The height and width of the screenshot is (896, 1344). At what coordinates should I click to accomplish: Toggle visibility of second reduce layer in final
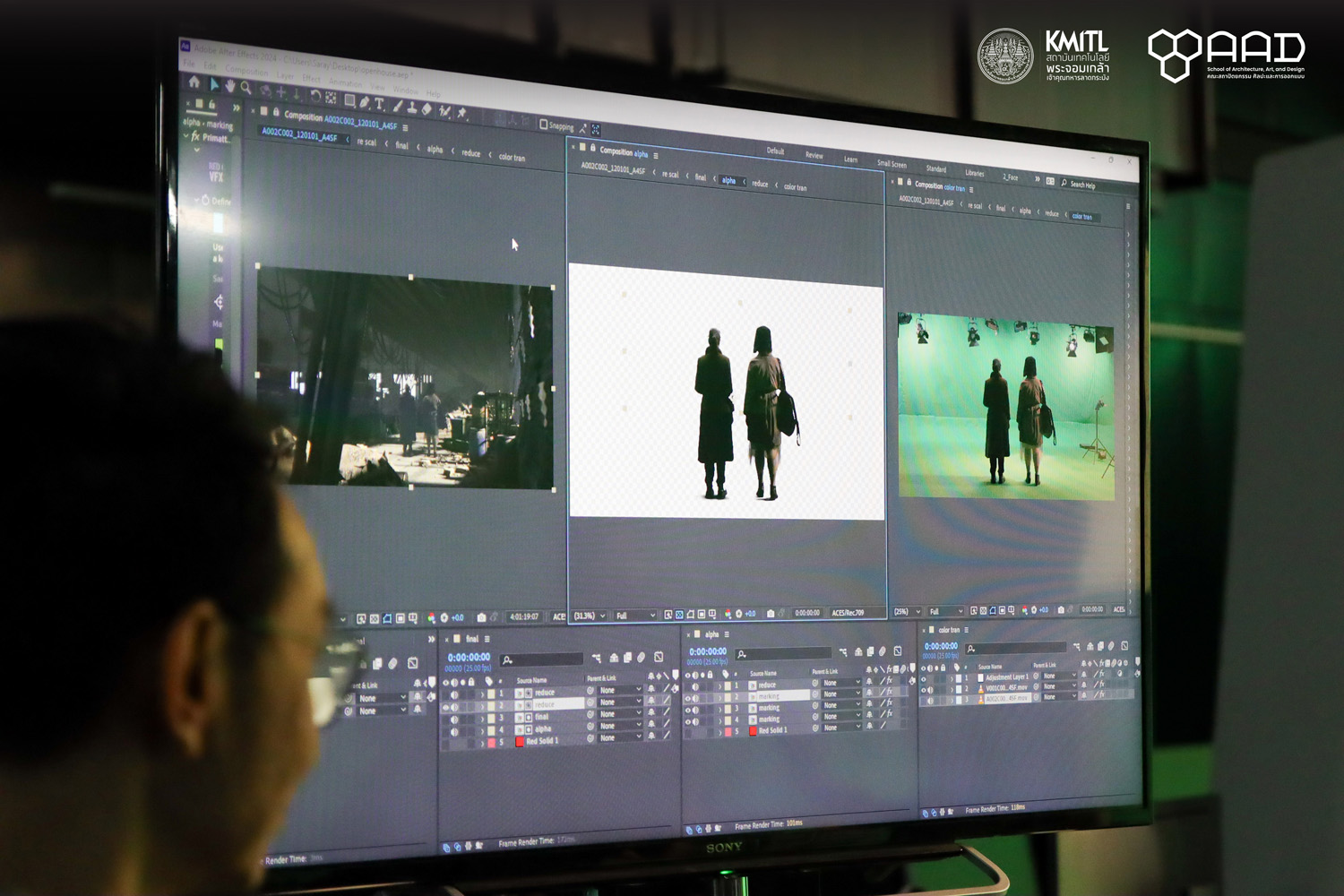click(446, 706)
